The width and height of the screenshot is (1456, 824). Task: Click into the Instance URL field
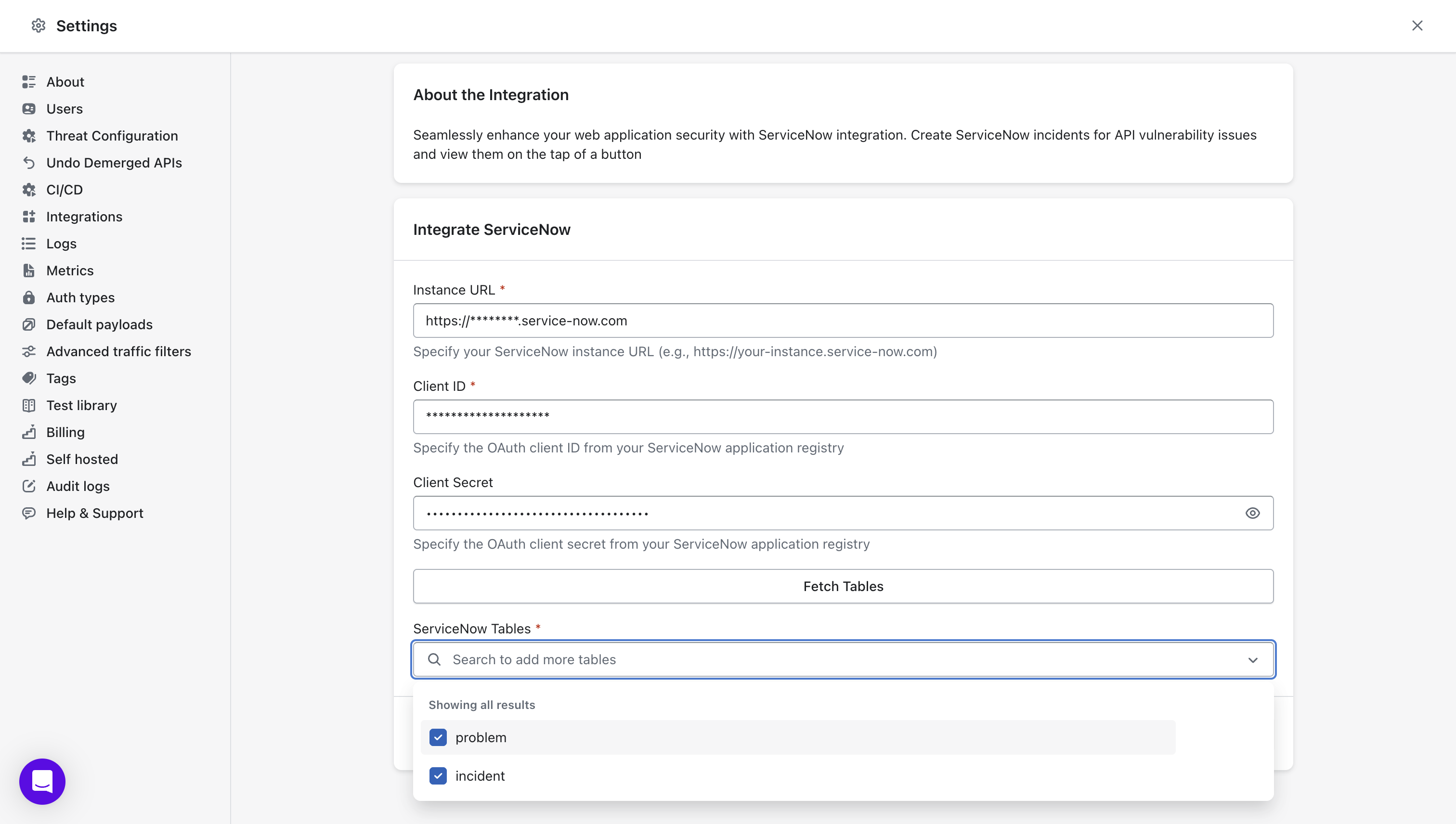[x=842, y=321]
